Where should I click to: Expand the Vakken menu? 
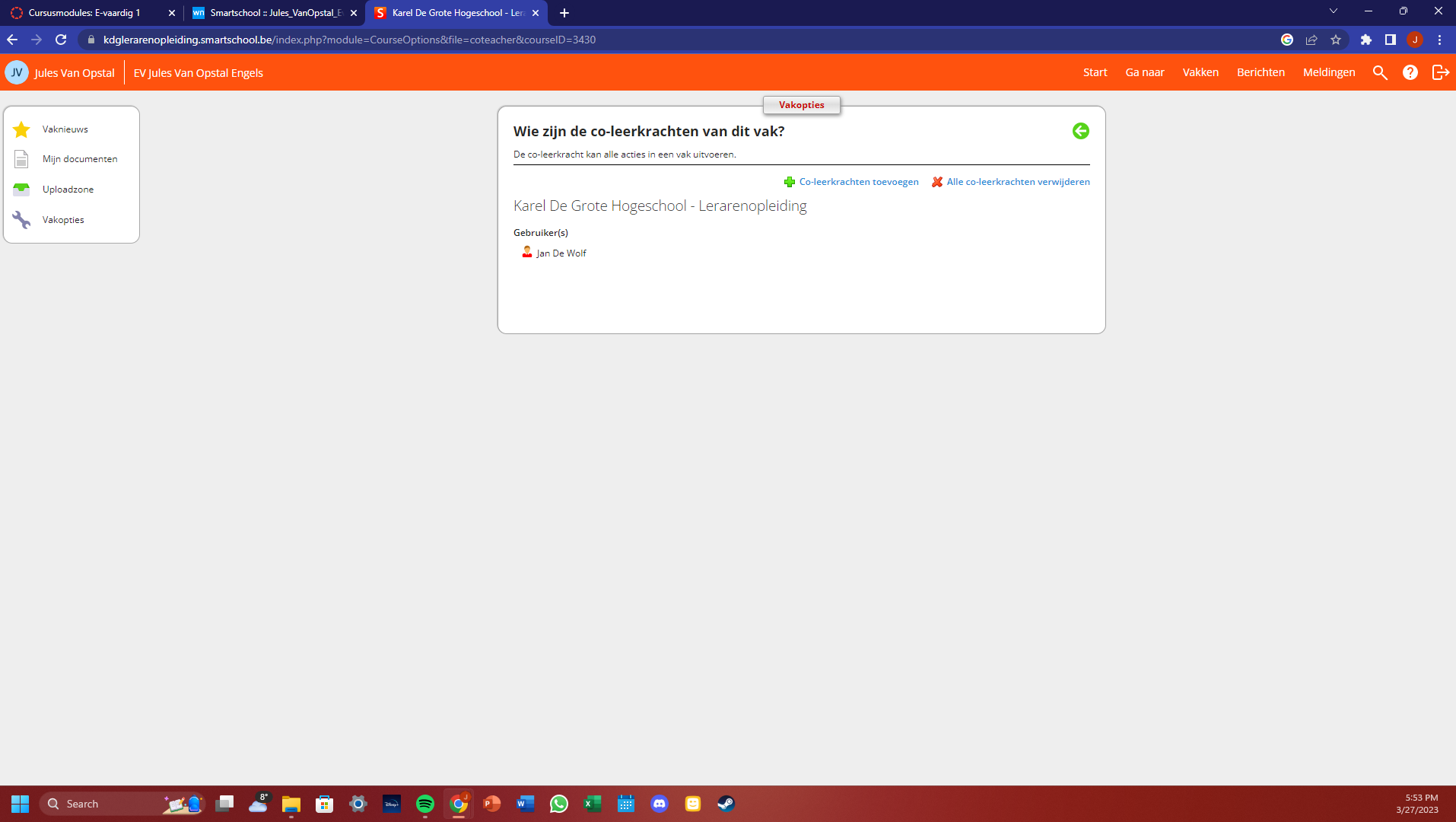[1200, 72]
